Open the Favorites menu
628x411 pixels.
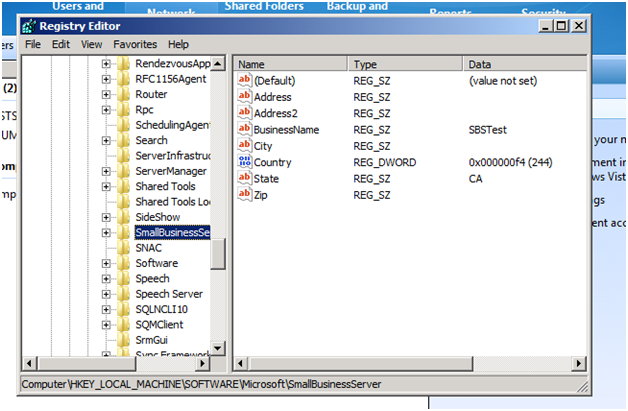135,44
